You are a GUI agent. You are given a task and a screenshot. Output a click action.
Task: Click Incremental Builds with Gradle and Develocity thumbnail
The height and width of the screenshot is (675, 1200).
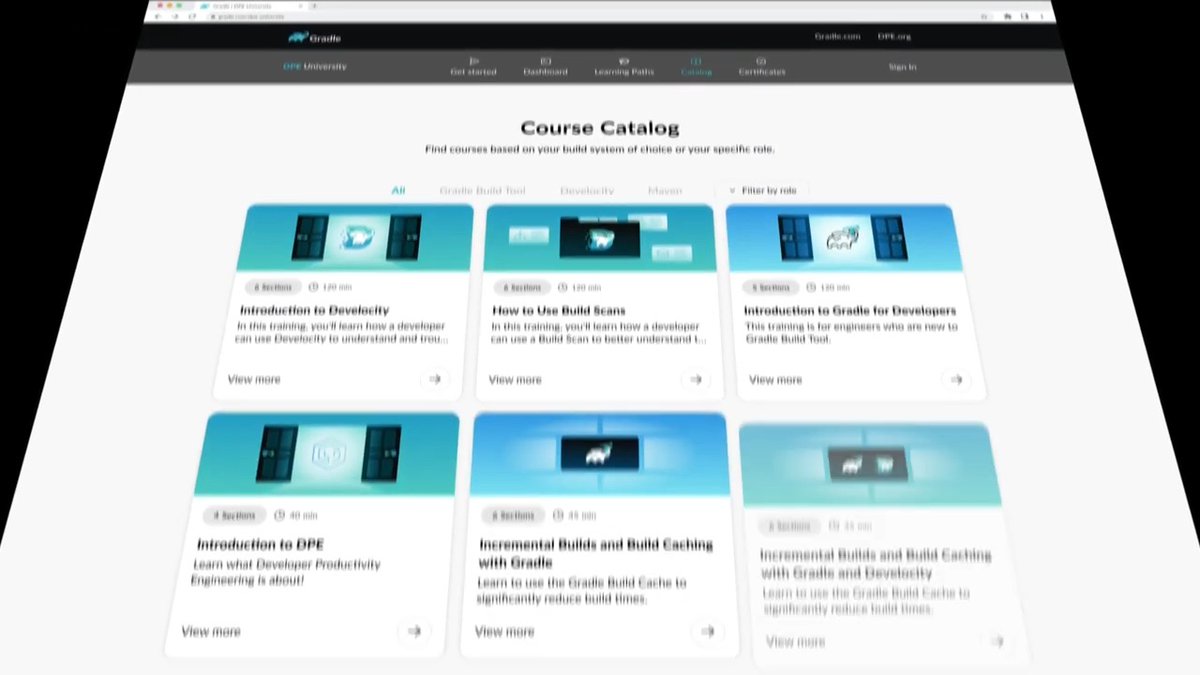tap(868, 463)
